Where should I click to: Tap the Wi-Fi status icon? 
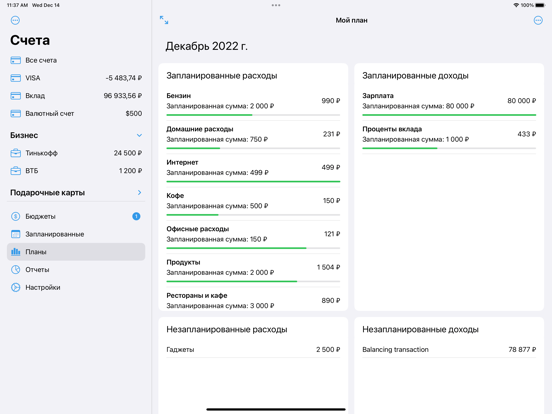click(x=516, y=5)
